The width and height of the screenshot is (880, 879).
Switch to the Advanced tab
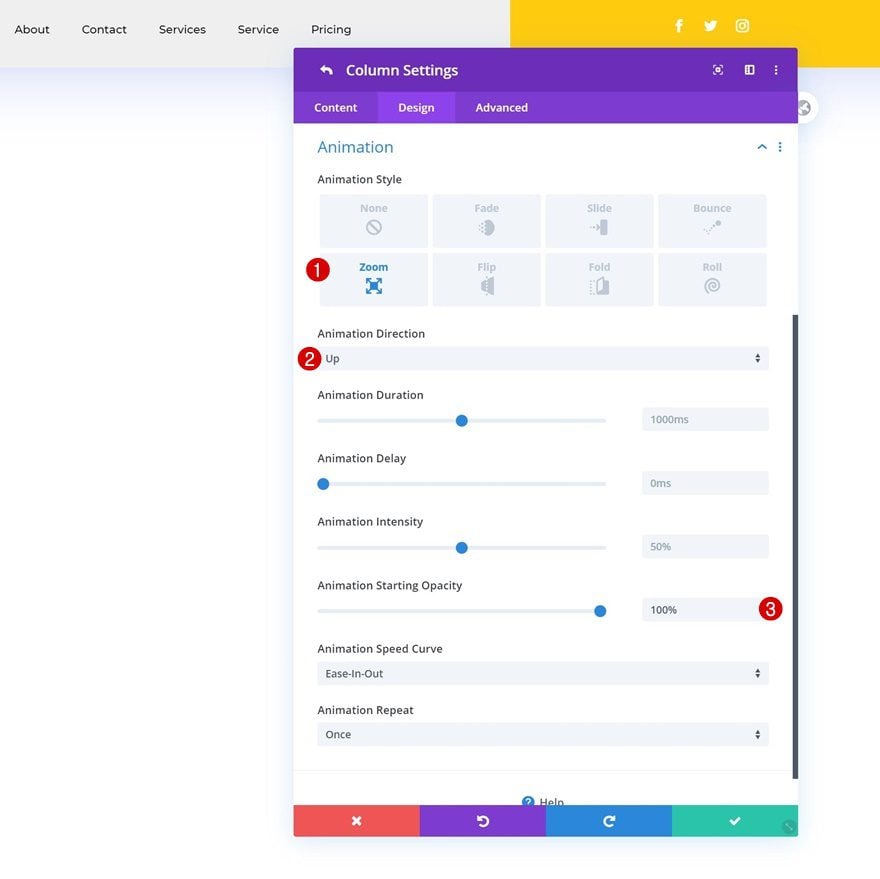coord(501,108)
